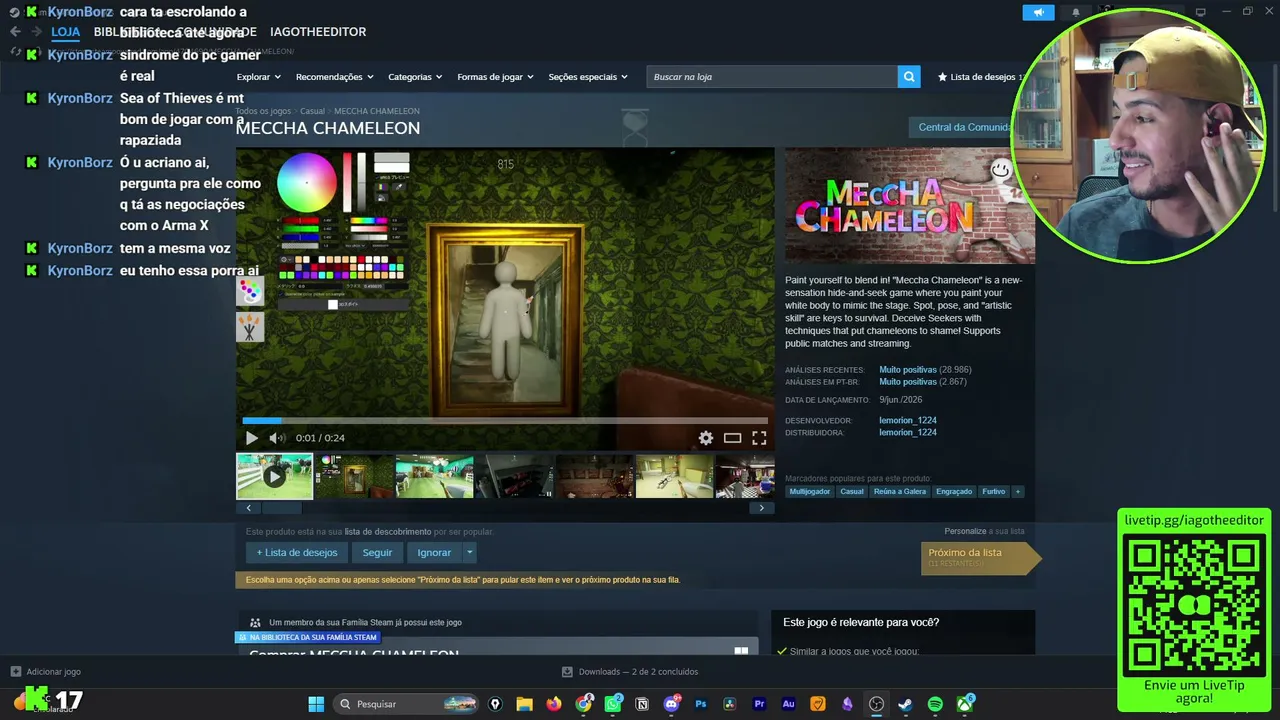The width and height of the screenshot is (1280, 720).
Task: Click "Adicionar jogo" in Steam footer
Action: point(45,672)
